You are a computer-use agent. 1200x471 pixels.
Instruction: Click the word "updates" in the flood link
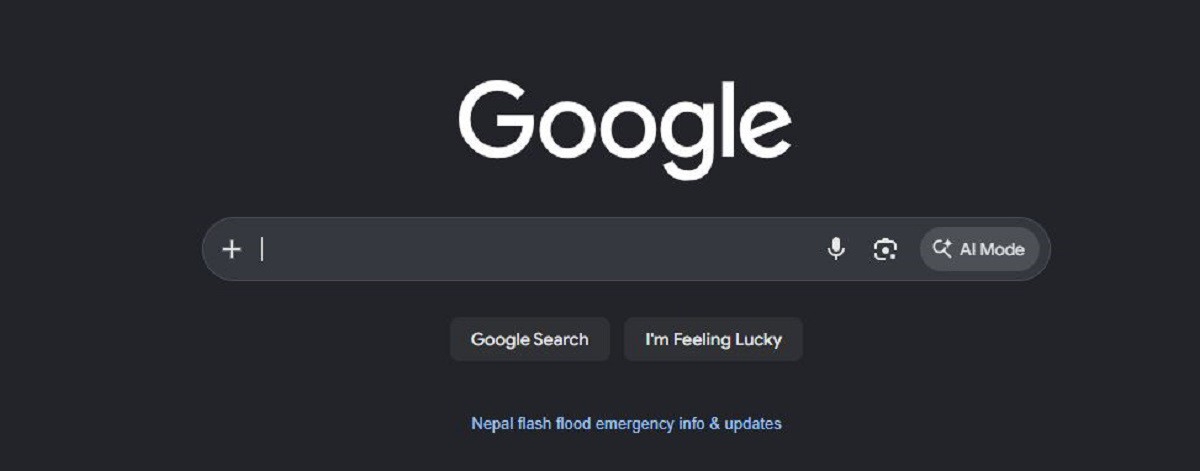753,424
